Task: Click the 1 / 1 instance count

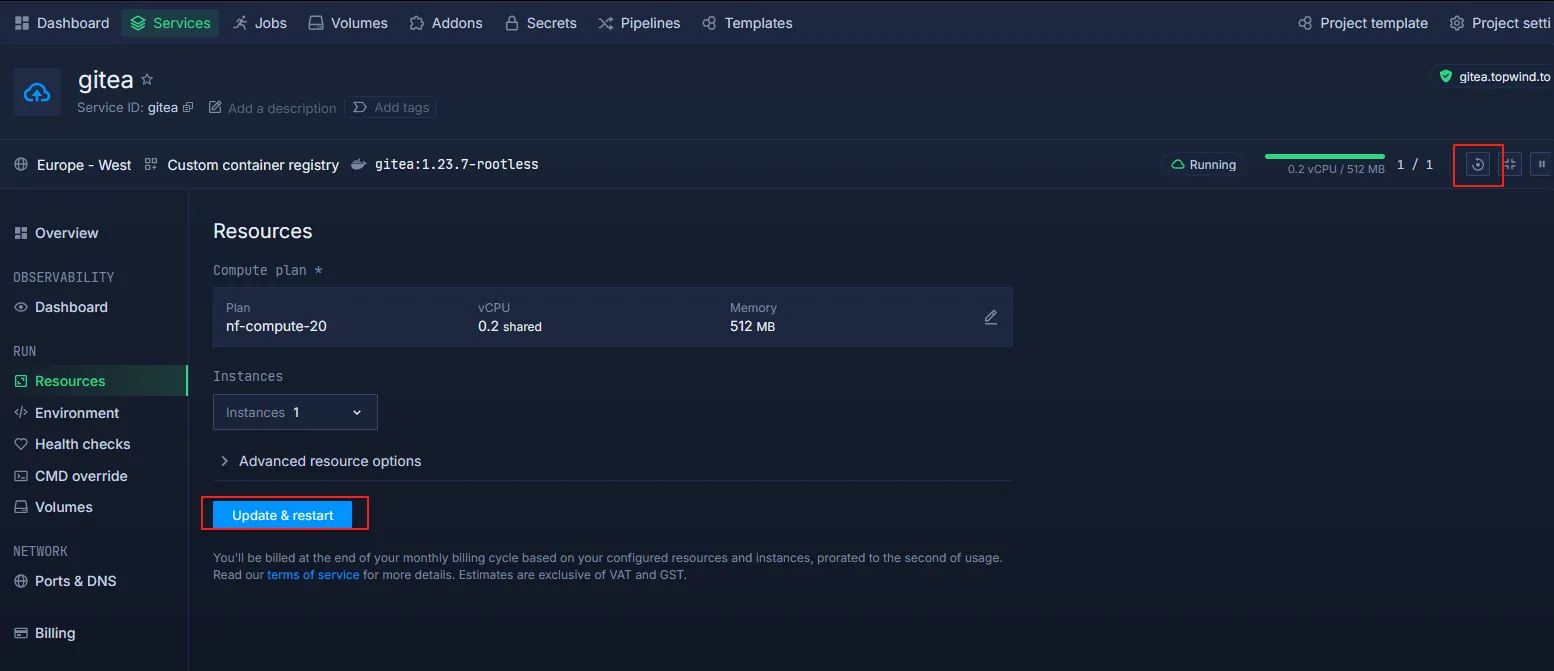Action: point(1415,164)
